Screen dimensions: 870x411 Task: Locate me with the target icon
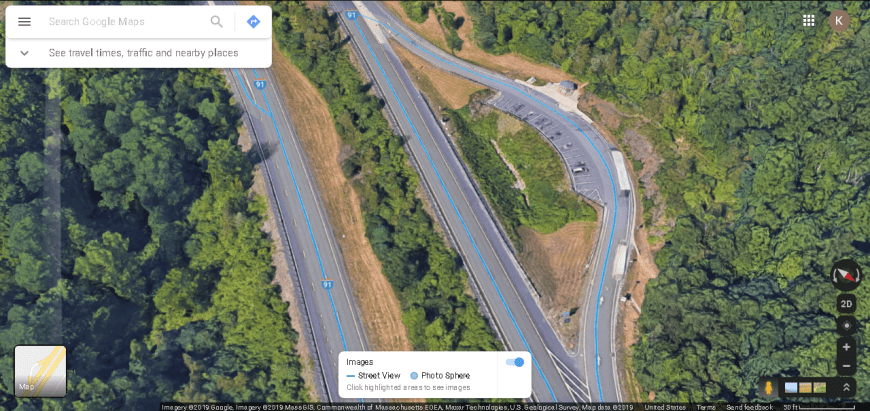[846, 326]
